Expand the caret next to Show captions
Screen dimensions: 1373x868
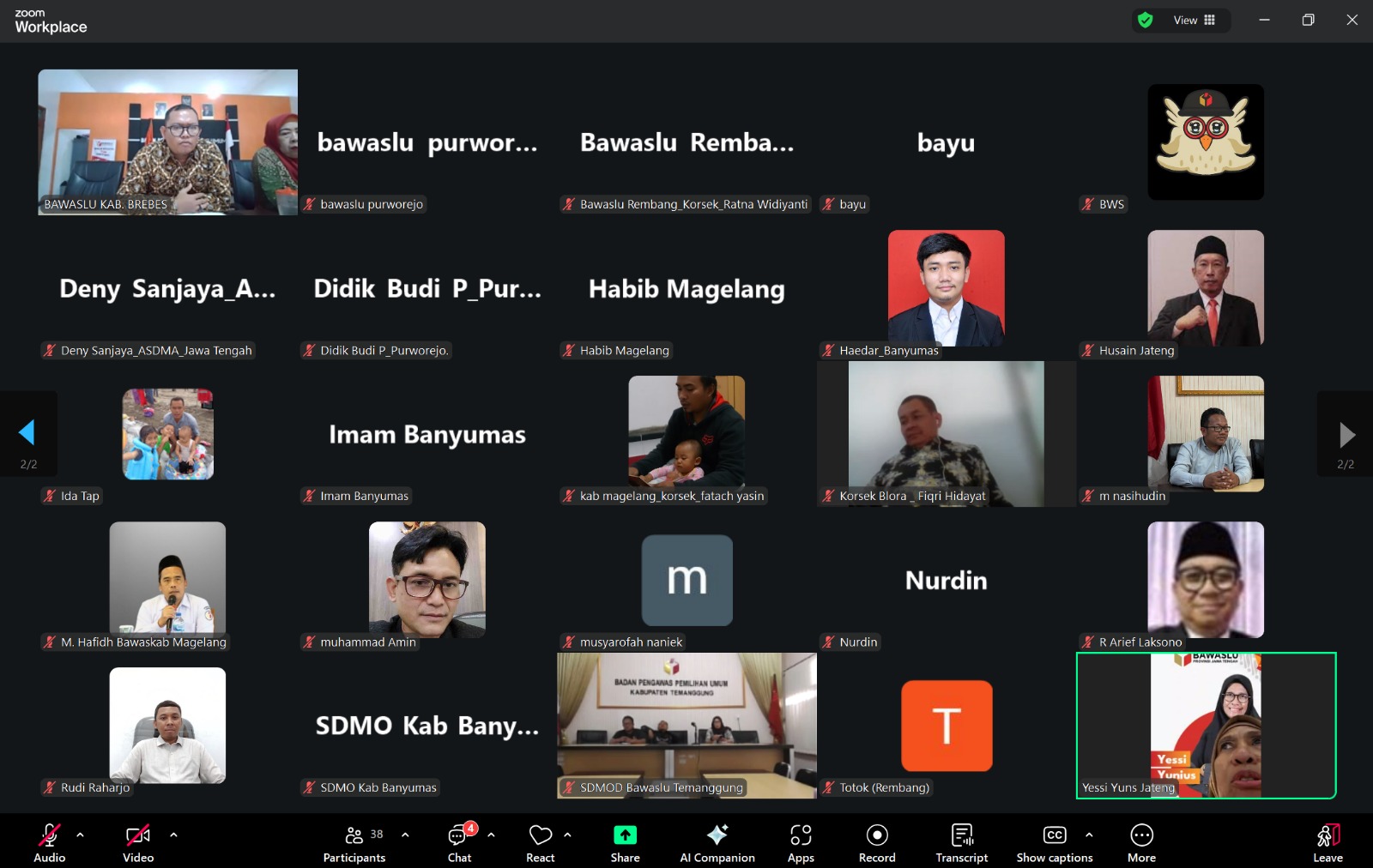(1089, 835)
